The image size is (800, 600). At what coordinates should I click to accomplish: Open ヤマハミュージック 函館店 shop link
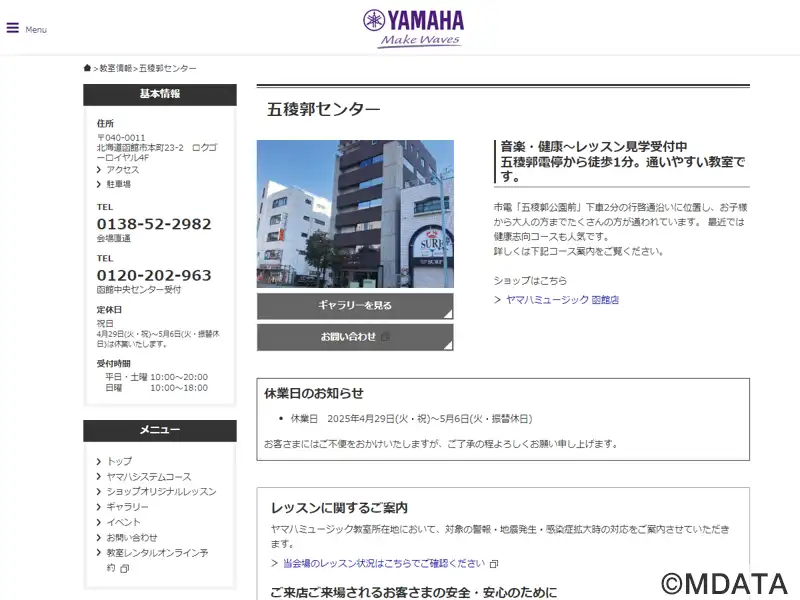click(x=562, y=300)
